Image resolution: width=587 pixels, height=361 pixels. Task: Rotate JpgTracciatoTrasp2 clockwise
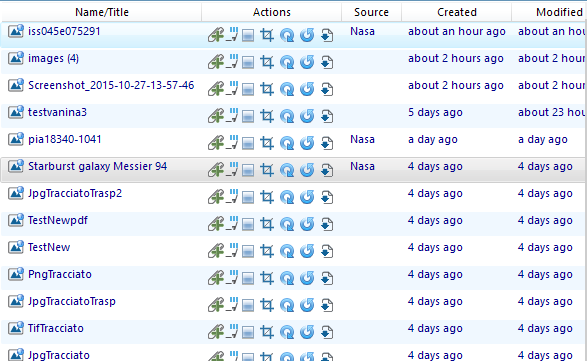tap(287, 197)
